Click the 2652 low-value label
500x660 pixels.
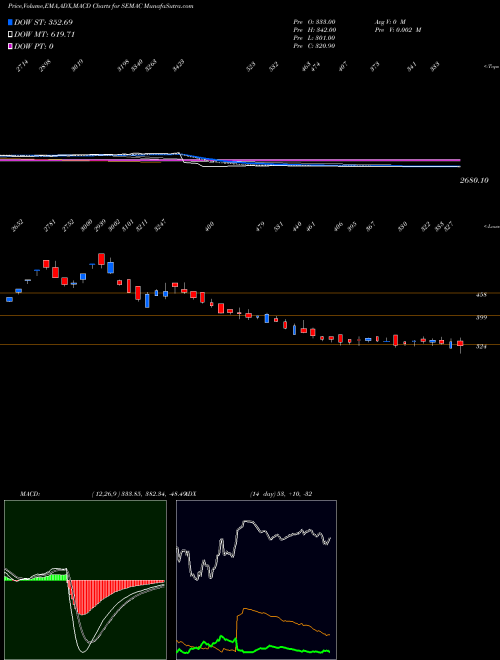pyautogui.click(x=17, y=227)
